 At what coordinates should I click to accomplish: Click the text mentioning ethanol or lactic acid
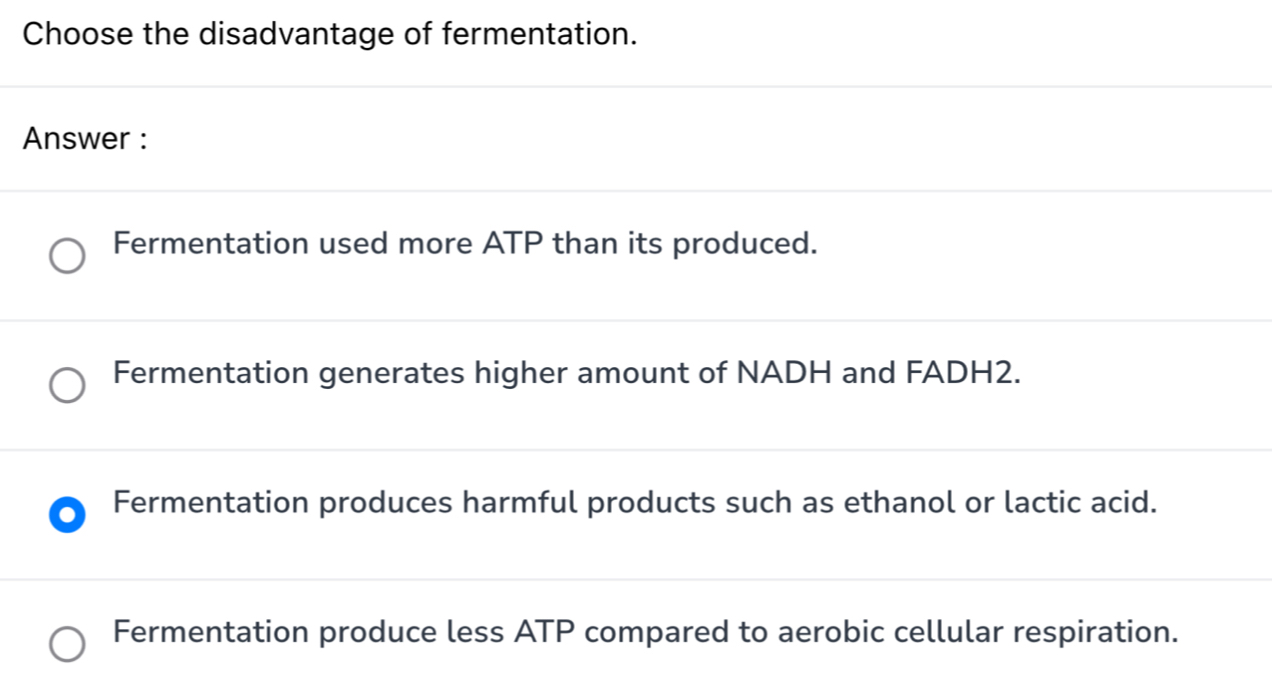tap(635, 503)
